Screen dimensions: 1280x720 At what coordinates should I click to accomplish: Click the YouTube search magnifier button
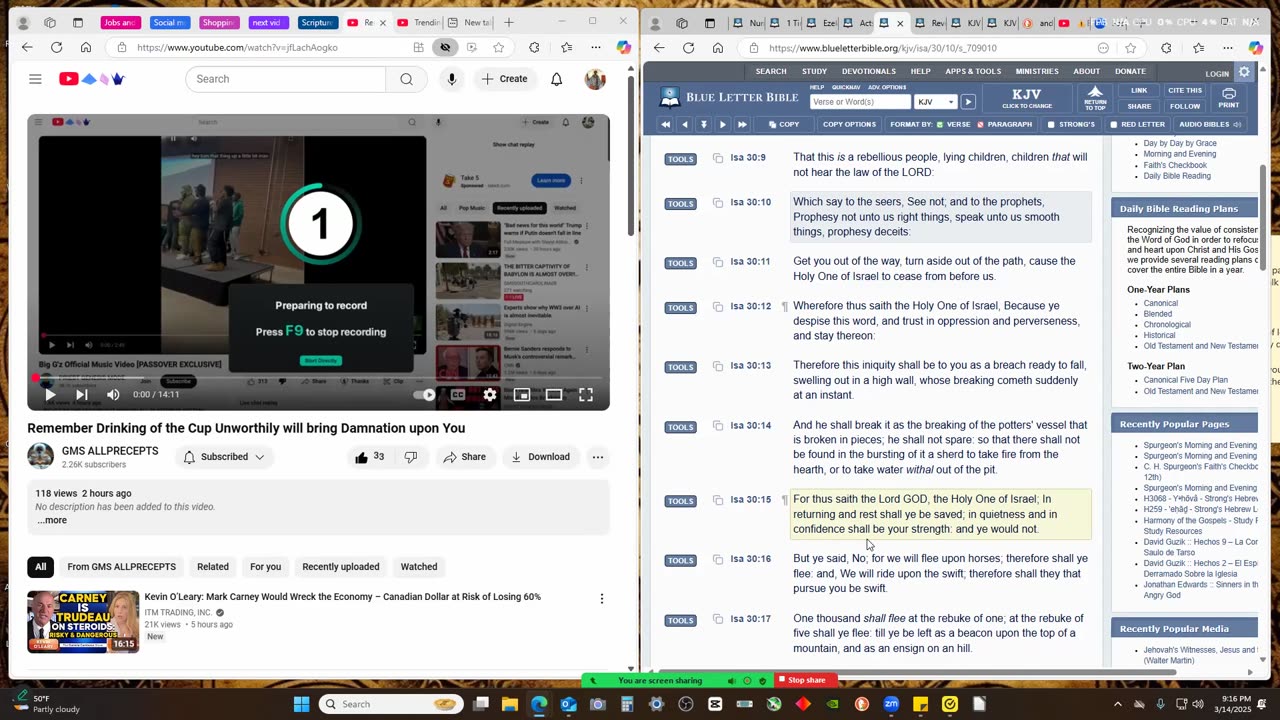pos(407,79)
